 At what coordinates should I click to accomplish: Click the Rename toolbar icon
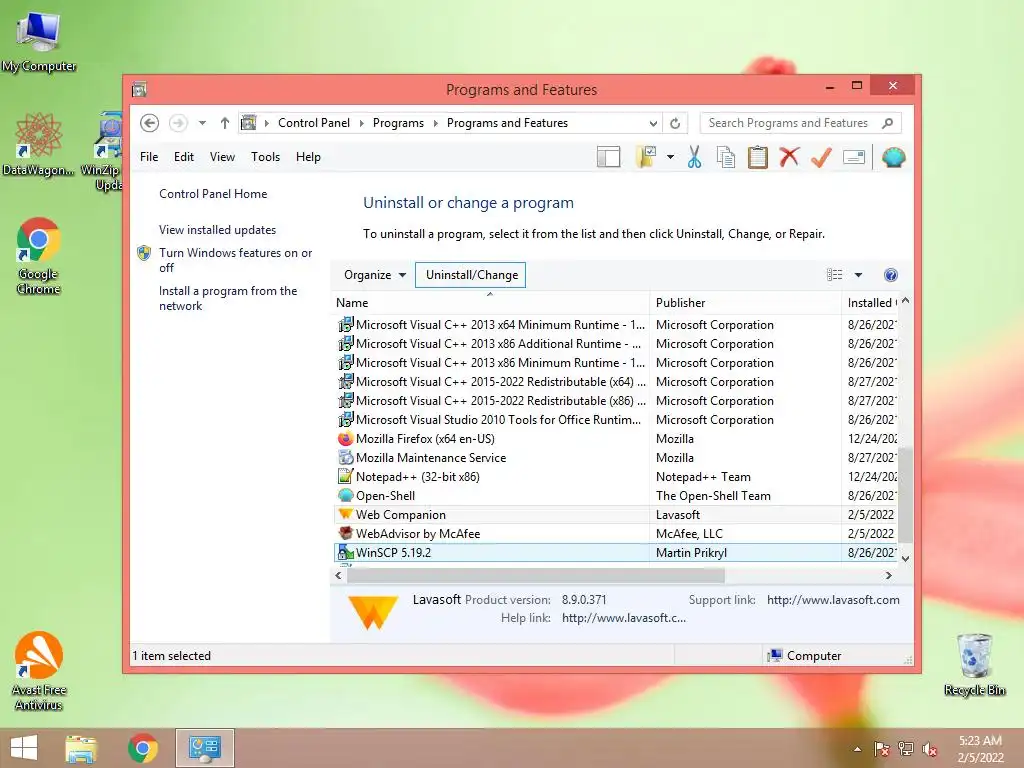pos(854,157)
